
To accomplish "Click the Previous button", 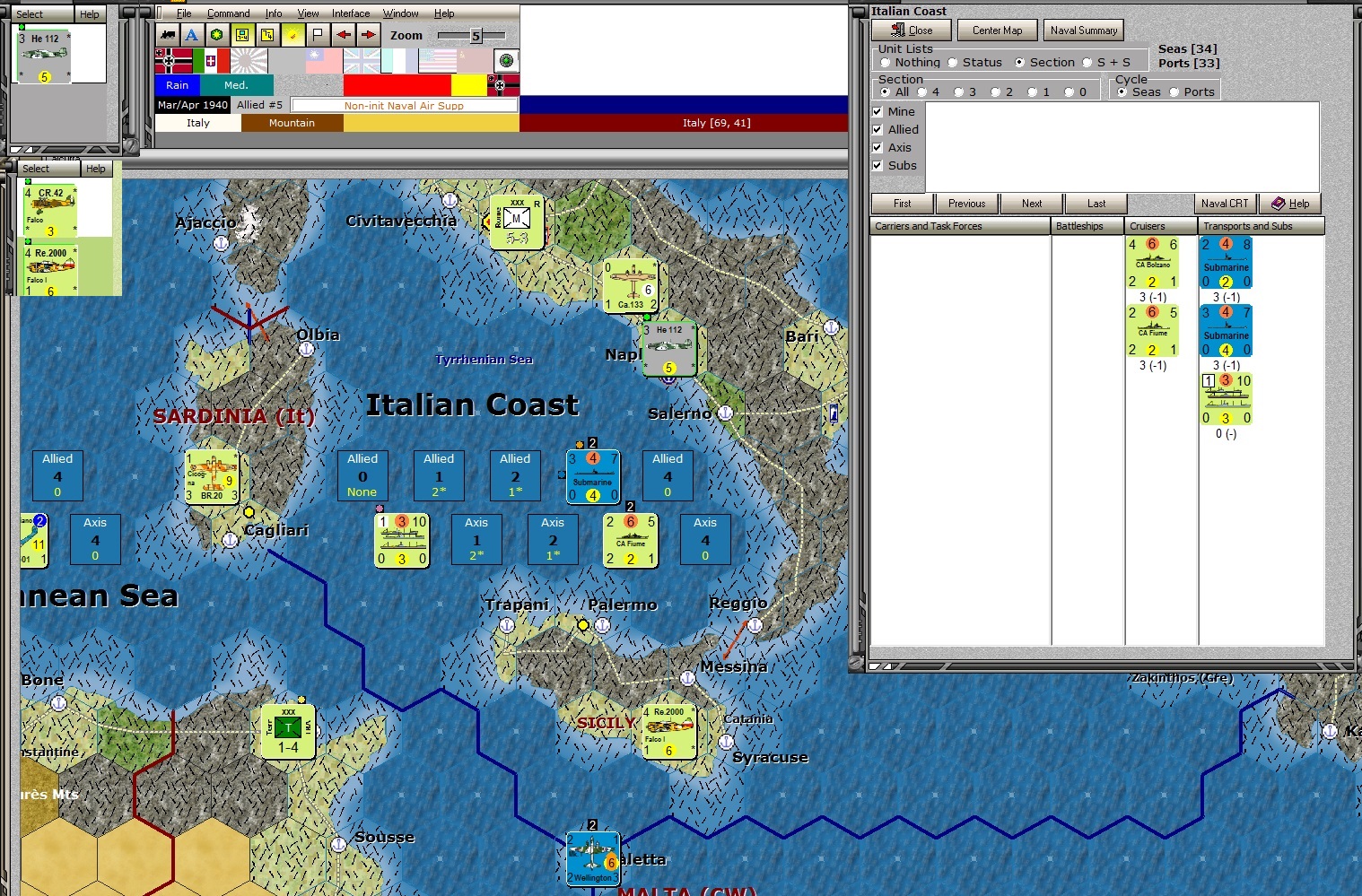I will 966,204.
